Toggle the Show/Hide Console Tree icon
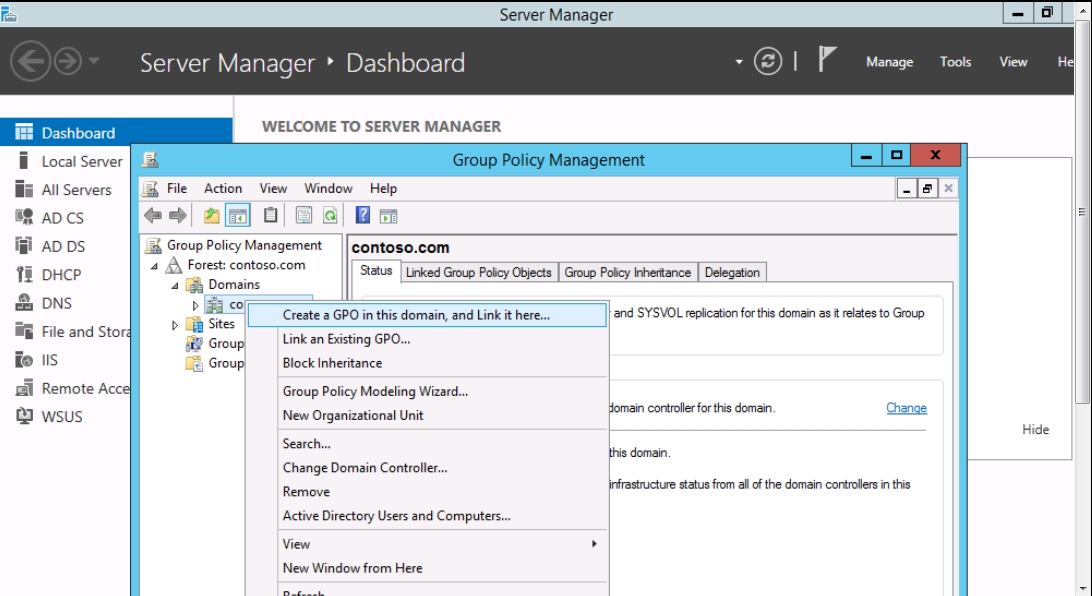The image size is (1092, 596). (x=237, y=216)
